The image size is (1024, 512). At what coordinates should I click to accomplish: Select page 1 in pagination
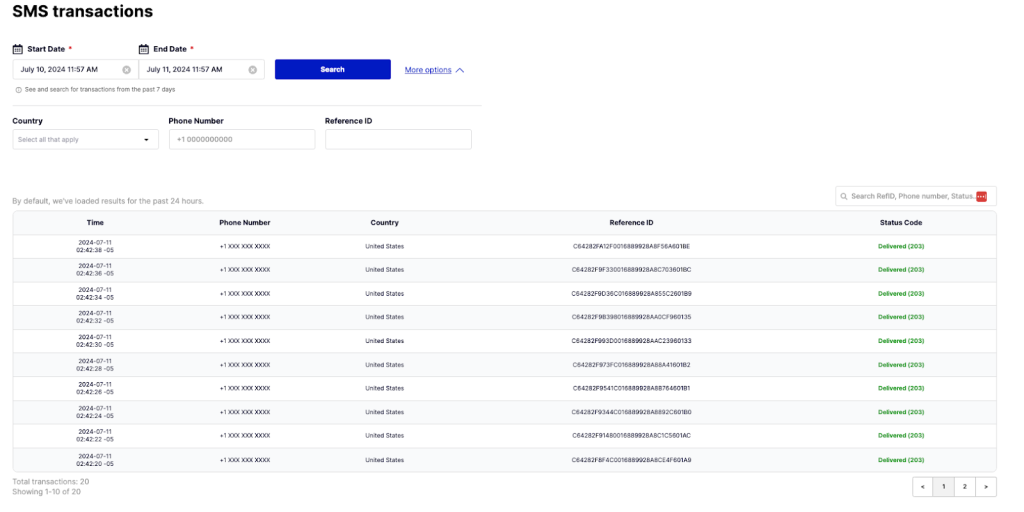(x=944, y=487)
